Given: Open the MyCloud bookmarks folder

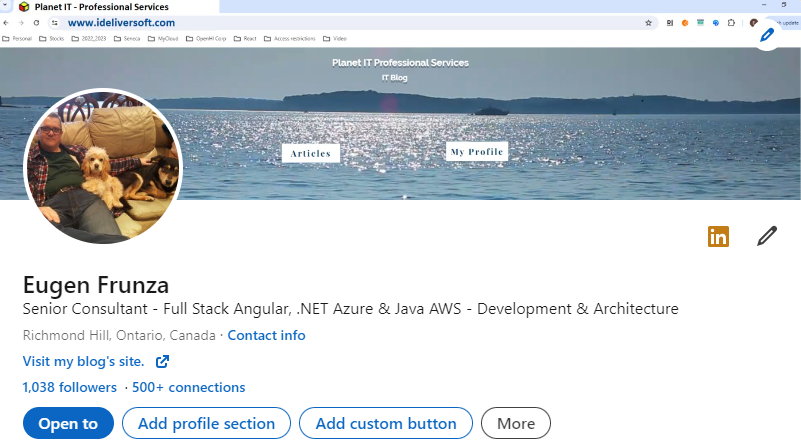Looking at the screenshot, I should 163,39.
